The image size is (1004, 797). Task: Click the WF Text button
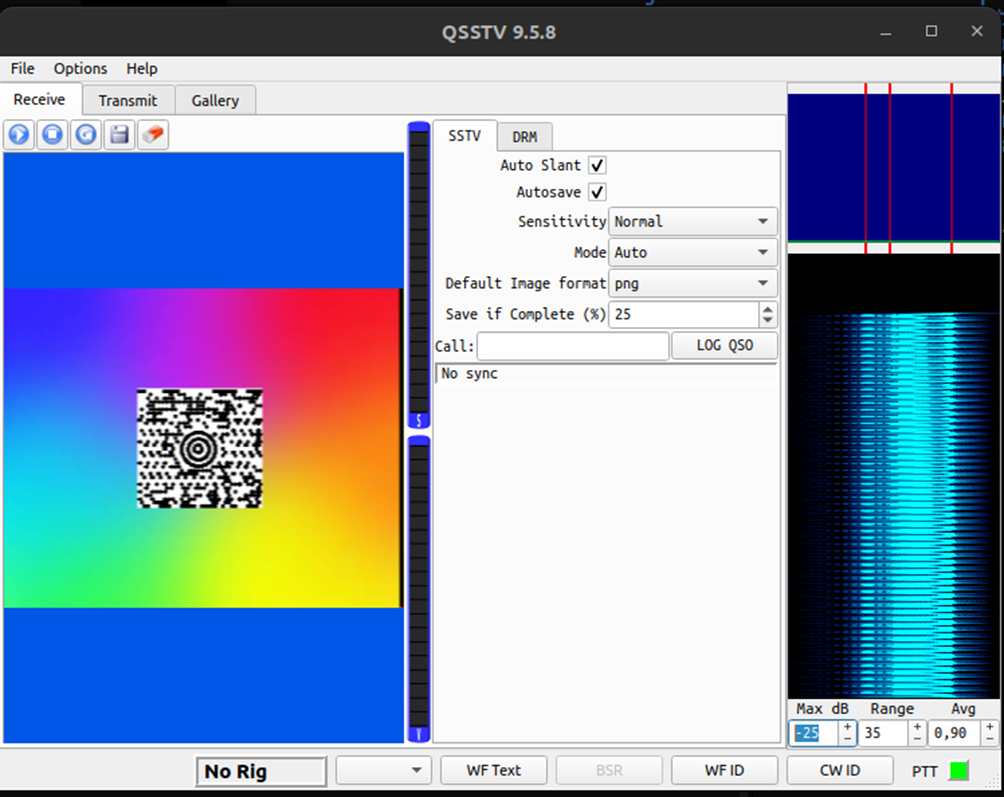pos(494,771)
